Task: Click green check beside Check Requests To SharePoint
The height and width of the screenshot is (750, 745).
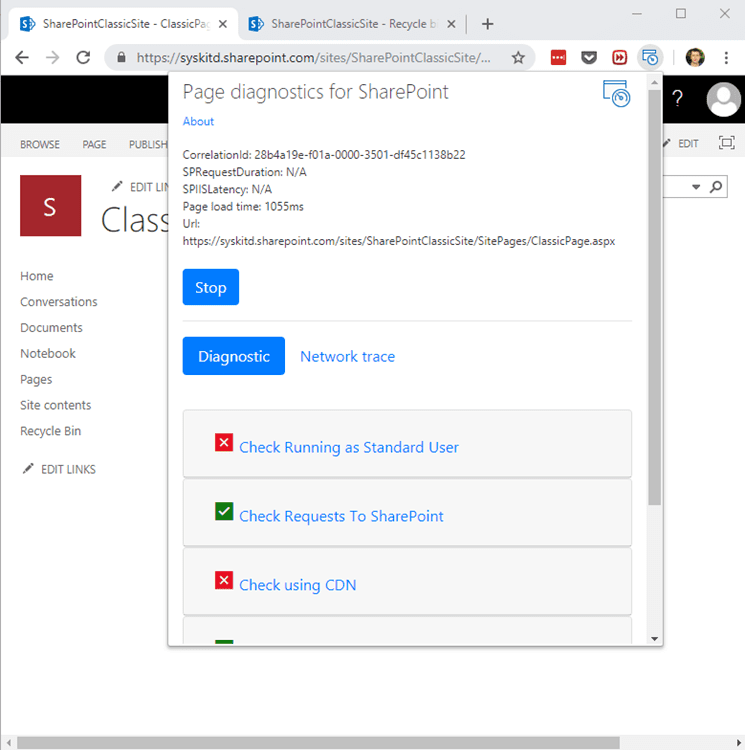Action: [x=224, y=511]
